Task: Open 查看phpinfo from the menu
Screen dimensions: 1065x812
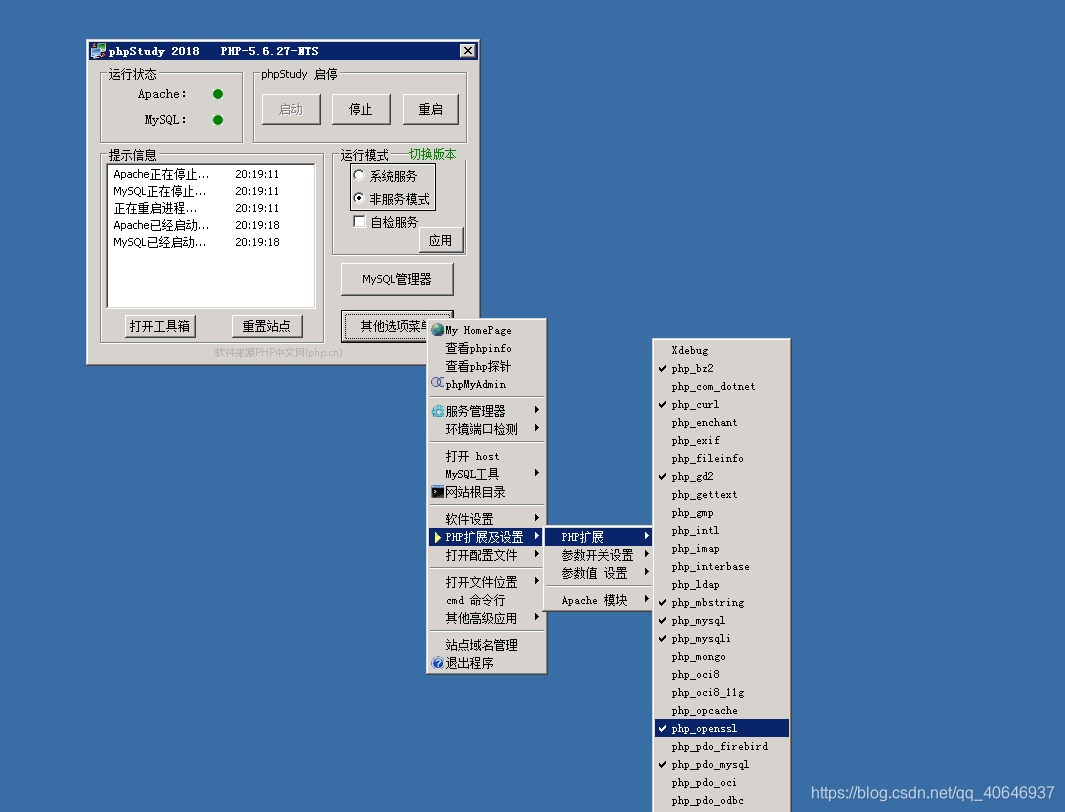Action: coord(486,348)
